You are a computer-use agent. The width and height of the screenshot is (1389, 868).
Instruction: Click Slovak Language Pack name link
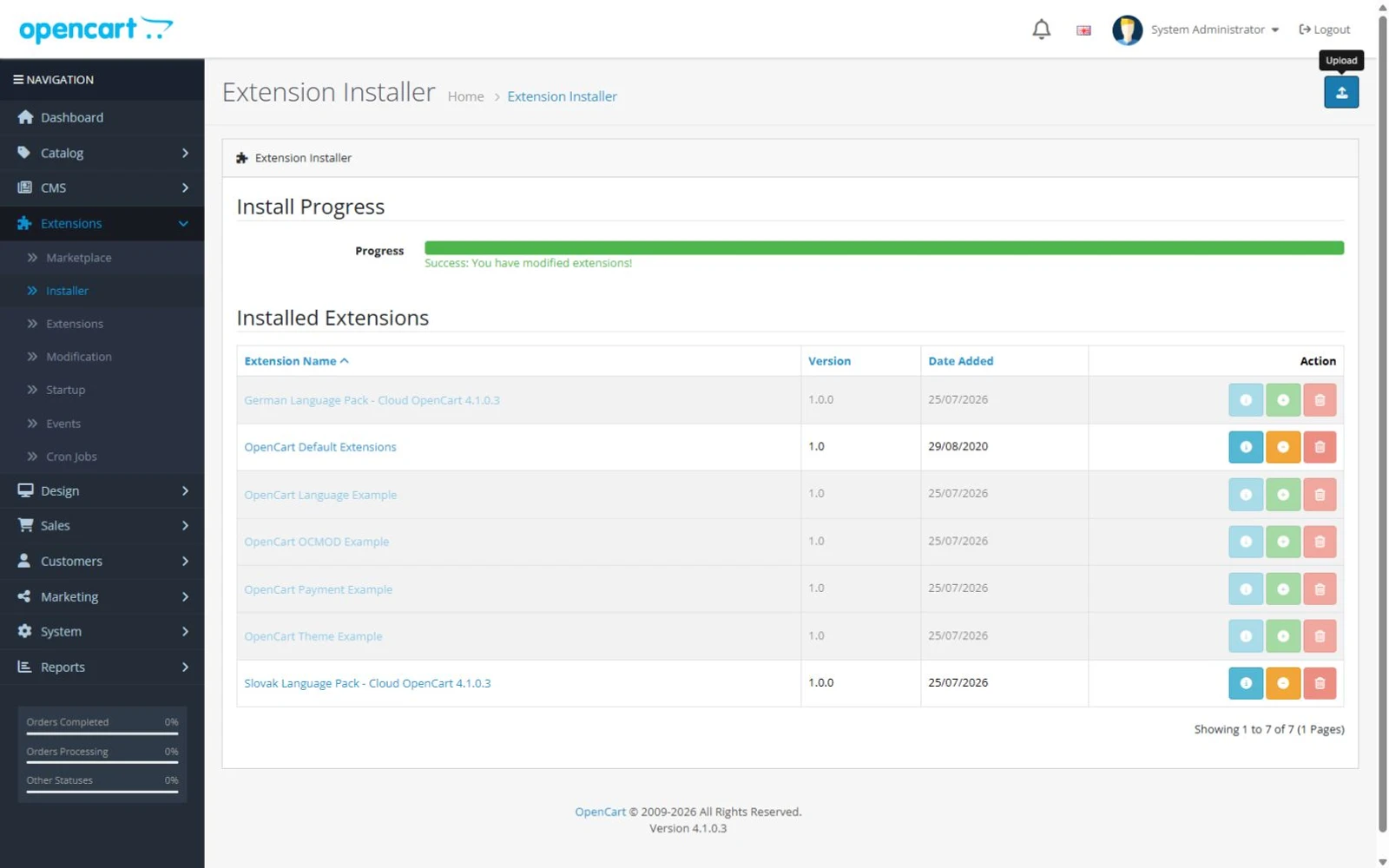click(367, 683)
